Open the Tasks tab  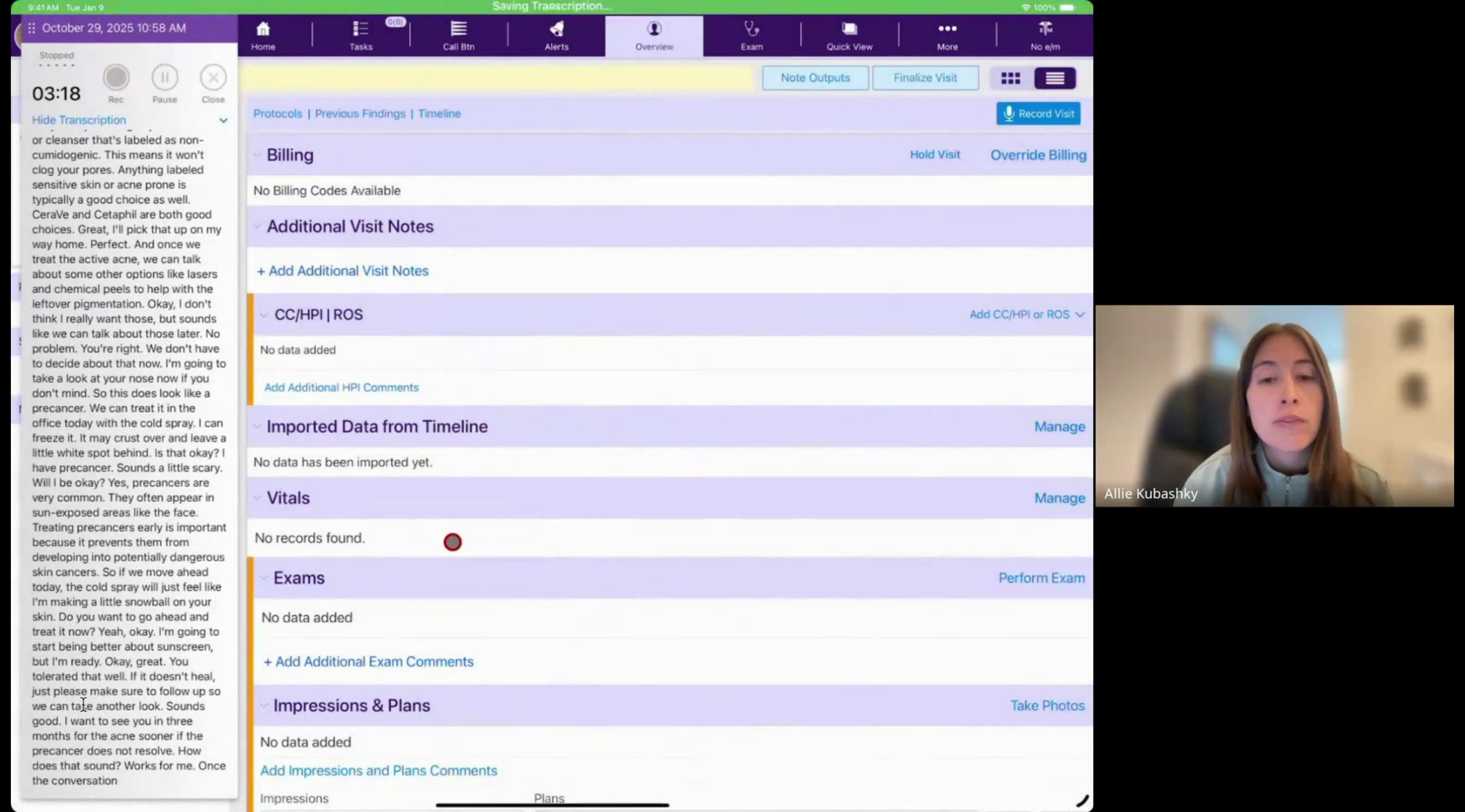click(361, 36)
